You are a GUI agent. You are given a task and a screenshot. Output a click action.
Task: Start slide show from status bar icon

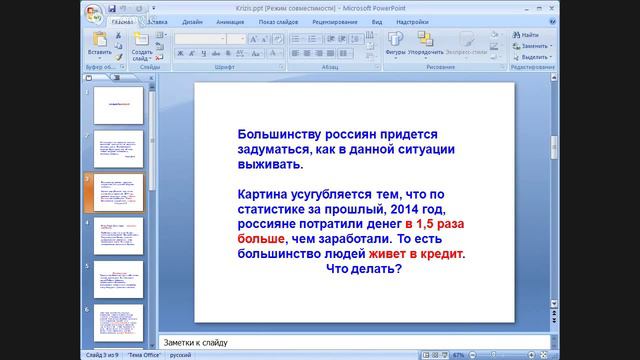coord(444,355)
